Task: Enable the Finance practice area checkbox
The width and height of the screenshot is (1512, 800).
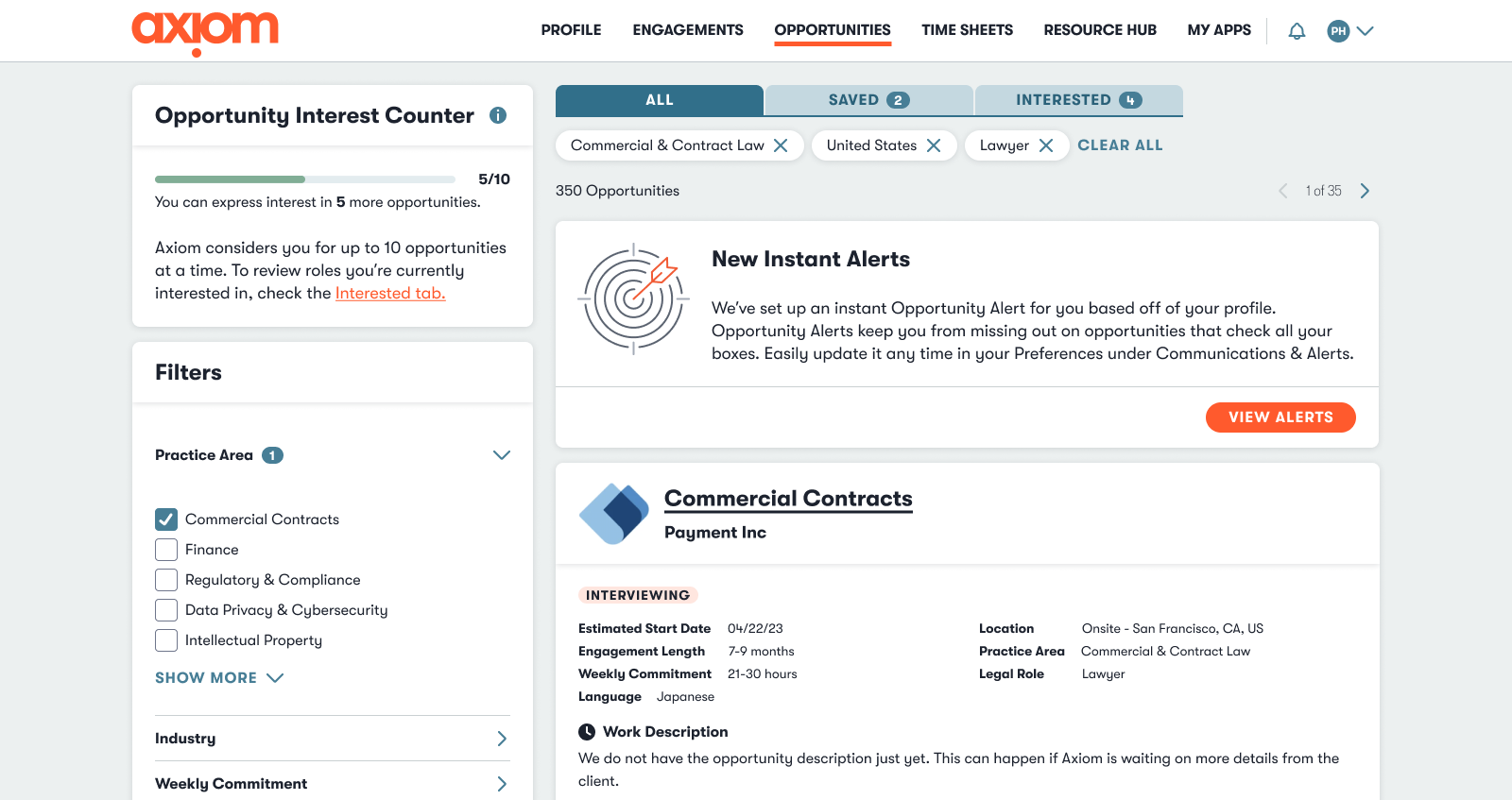Action: pos(166,550)
